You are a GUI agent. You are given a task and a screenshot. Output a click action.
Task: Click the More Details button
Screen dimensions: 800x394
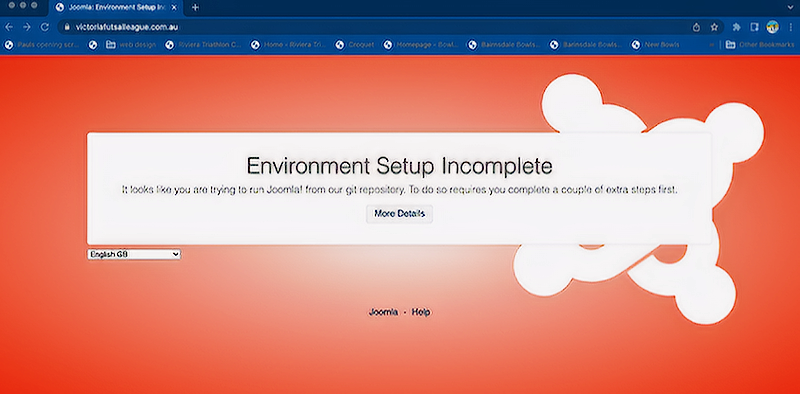399,214
